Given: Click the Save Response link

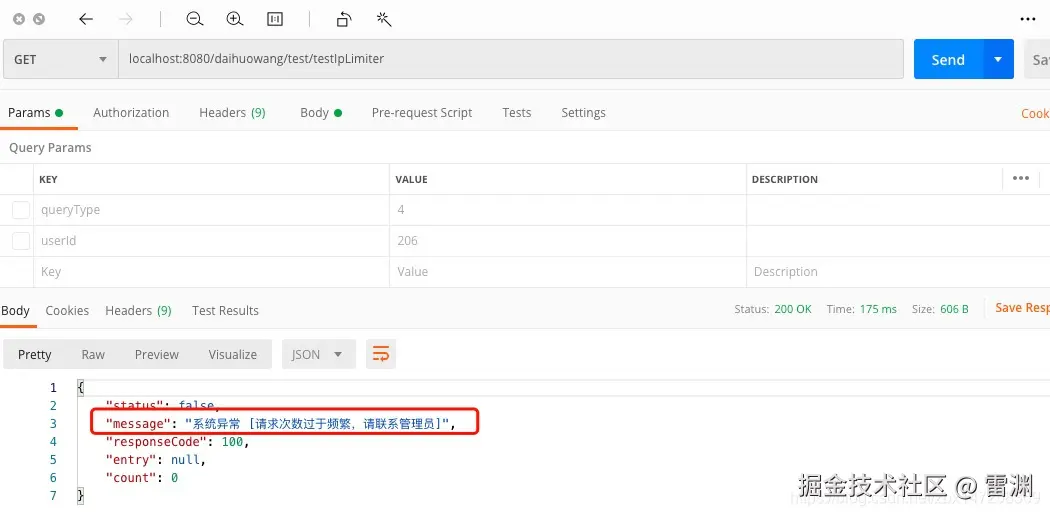Looking at the screenshot, I should 1023,308.
